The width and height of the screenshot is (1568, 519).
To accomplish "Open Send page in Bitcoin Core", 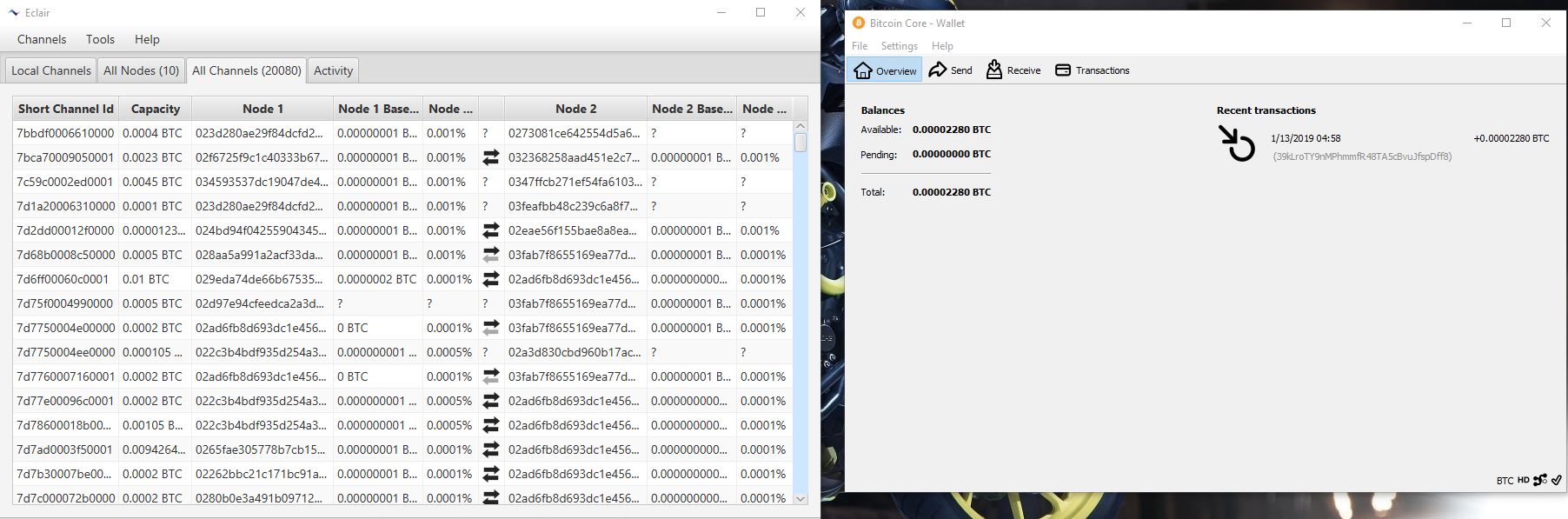I will pos(950,70).
